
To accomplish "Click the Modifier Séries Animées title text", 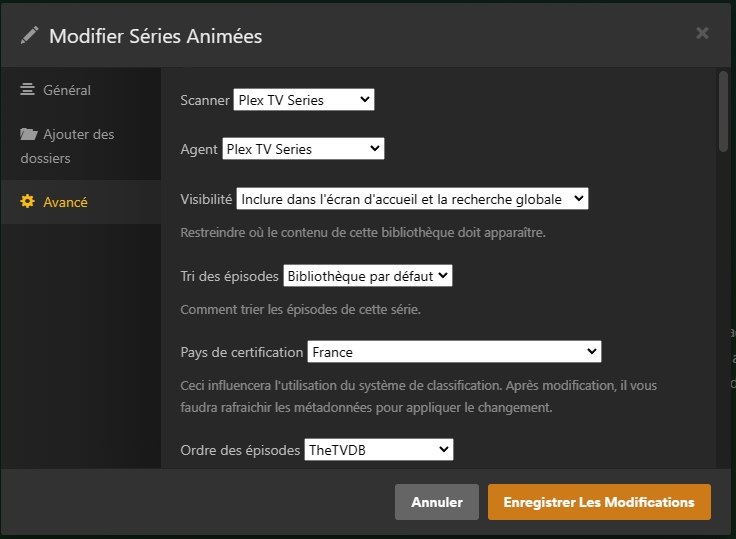I will coord(155,36).
